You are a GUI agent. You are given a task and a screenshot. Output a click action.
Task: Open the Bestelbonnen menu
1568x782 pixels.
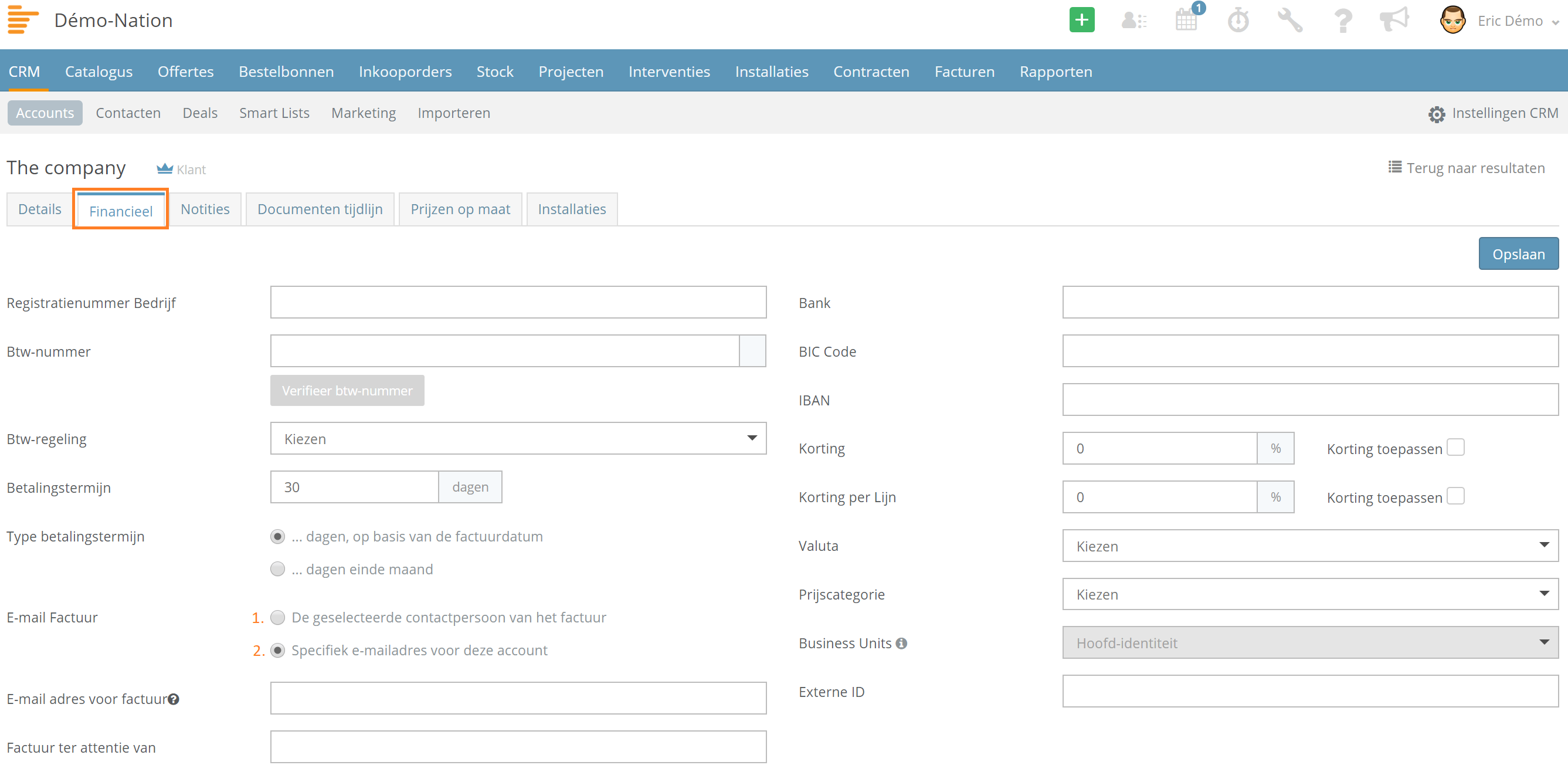coord(286,71)
